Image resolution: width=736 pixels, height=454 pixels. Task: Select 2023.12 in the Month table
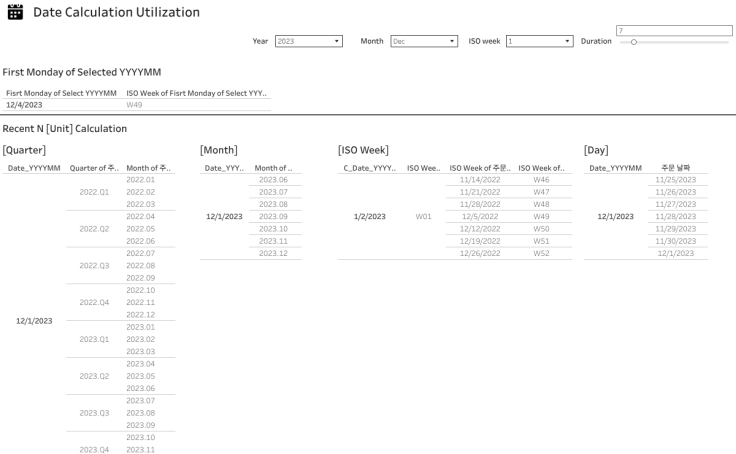273,253
